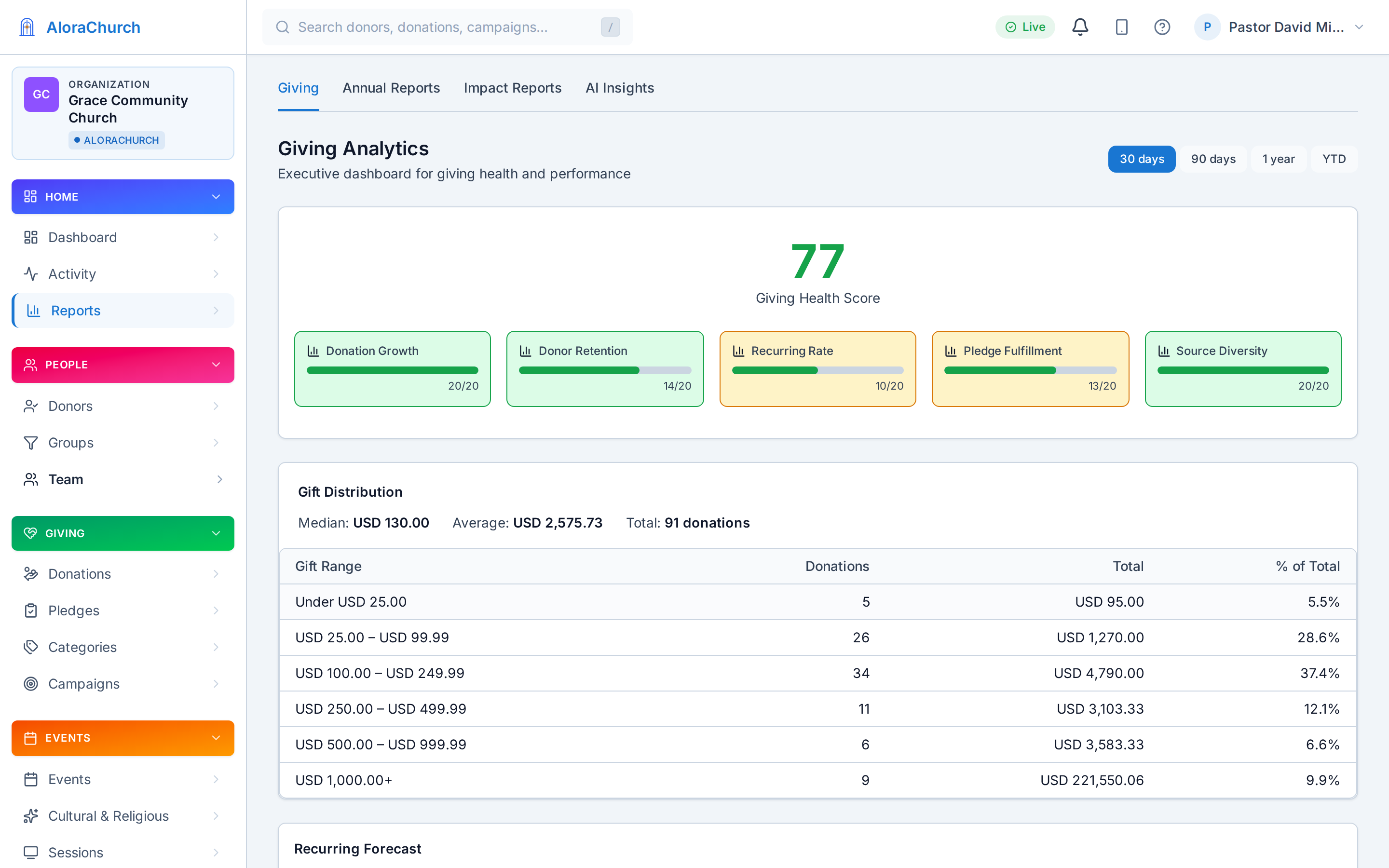Click the Pledge Fulfillment progress bar
This screenshot has width=1389, height=868.
[1030, 370]
